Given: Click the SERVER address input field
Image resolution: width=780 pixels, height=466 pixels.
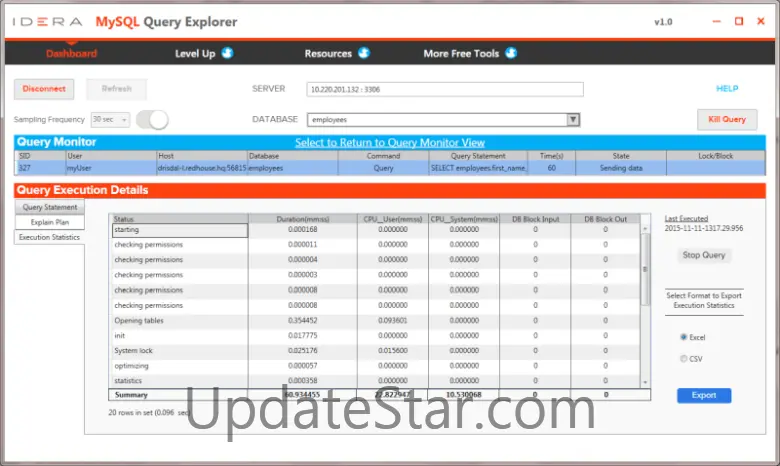Looking at the screenshot, I should (x=445, y=90).
